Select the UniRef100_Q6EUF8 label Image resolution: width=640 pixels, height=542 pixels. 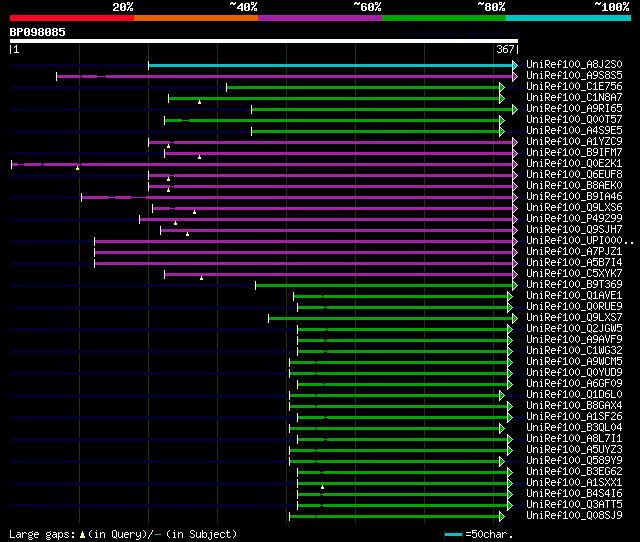pos(574,175)
